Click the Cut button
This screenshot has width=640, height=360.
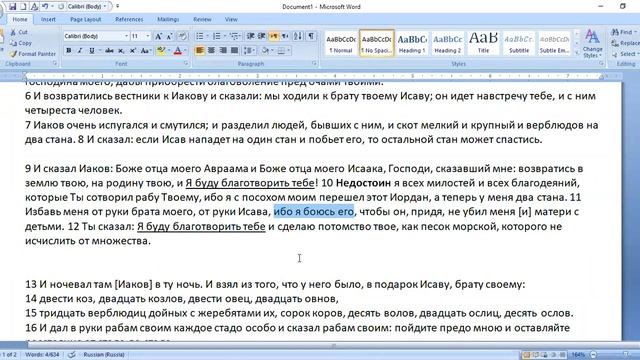click(x=19, y=32)
